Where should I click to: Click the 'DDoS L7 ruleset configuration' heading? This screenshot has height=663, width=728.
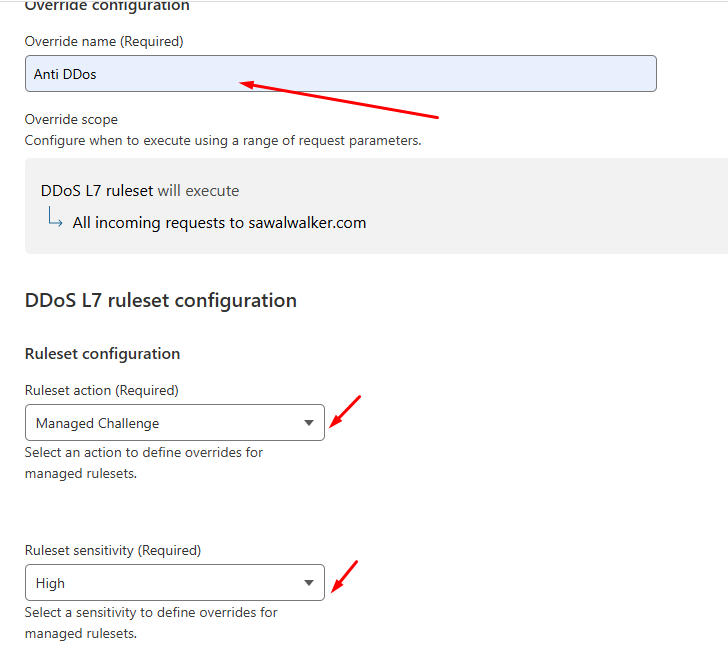click(160, 300)
